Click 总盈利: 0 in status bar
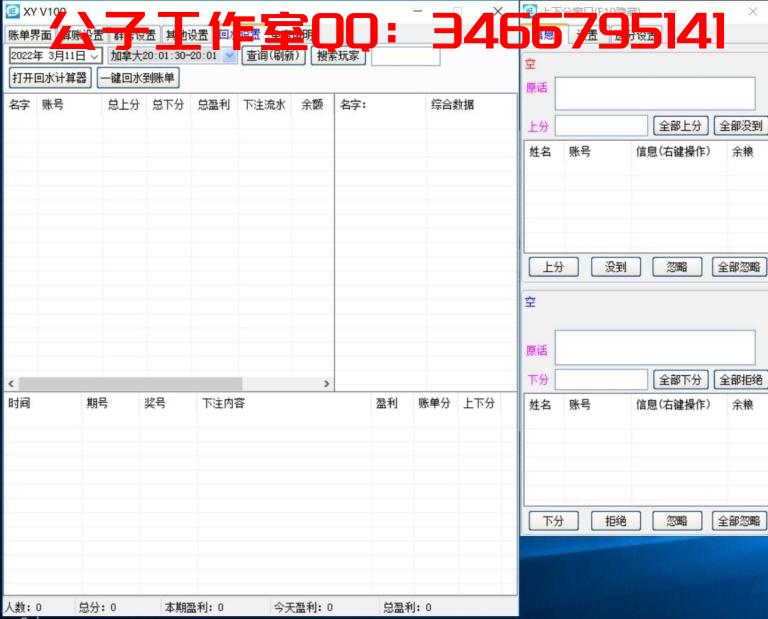 click(407, 607)
